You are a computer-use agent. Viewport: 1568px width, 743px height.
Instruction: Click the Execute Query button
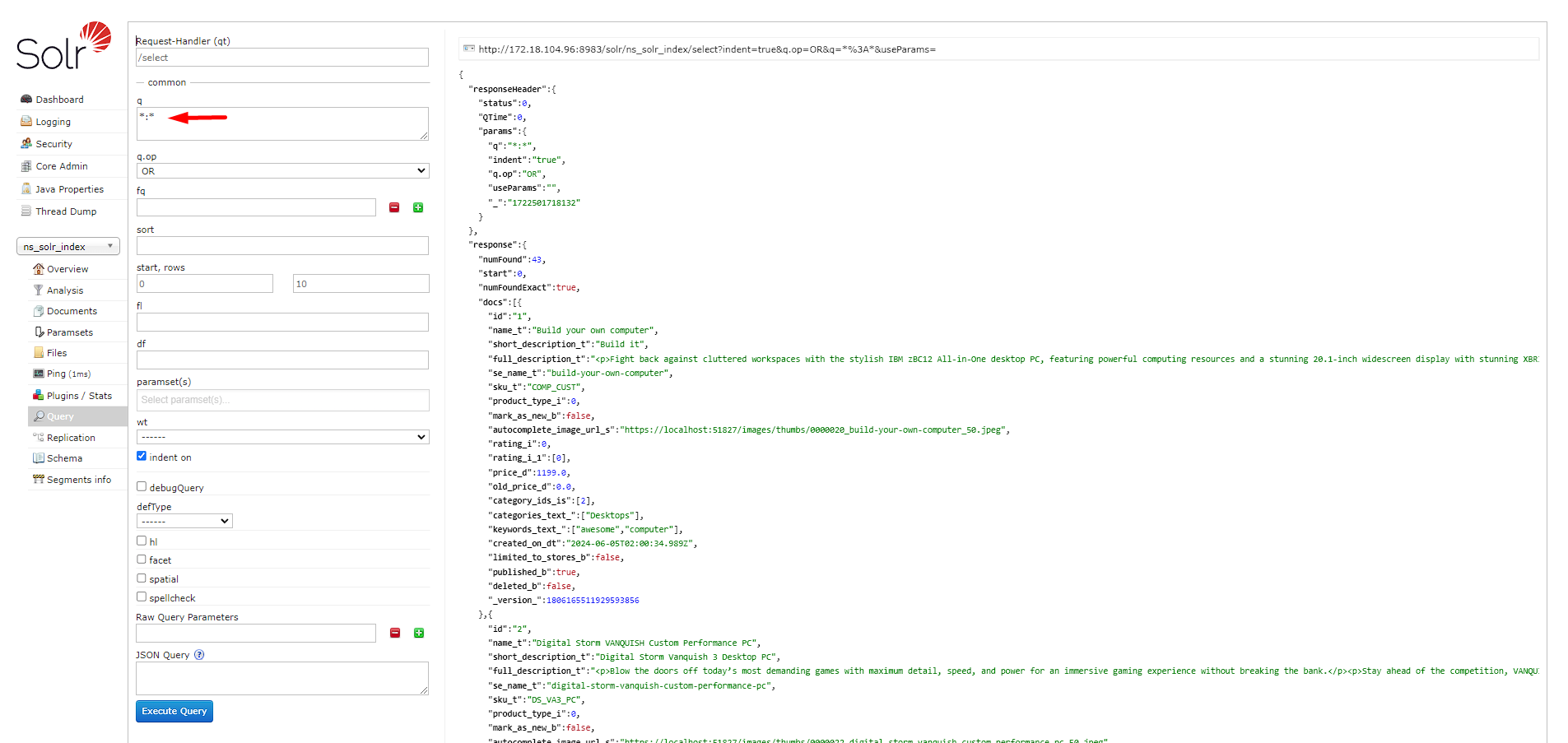coord(174,711)
